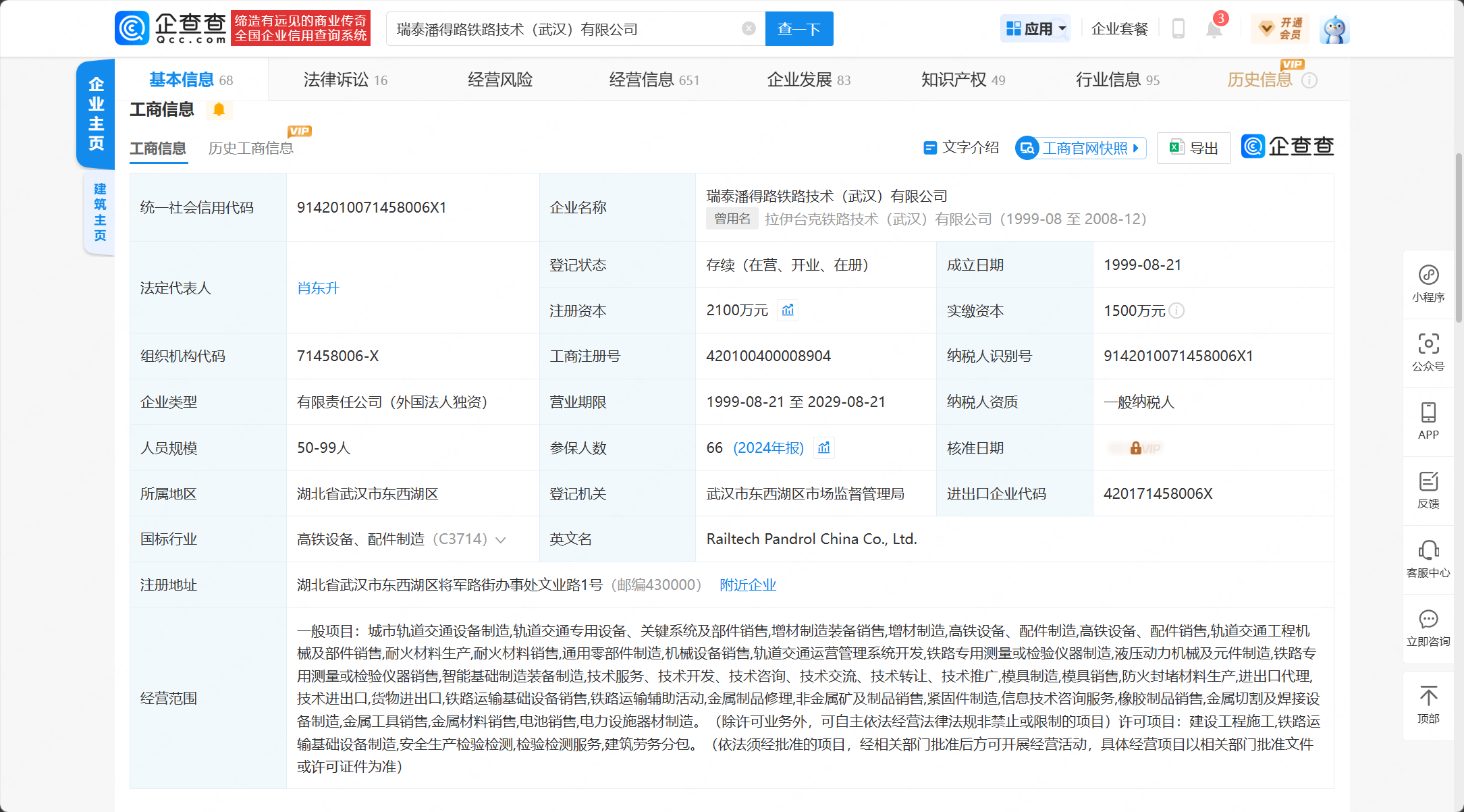This screenshot has height=812, width=1464.
Task: Open the registered capital chart icon
Action: click(x=788, y=310)
